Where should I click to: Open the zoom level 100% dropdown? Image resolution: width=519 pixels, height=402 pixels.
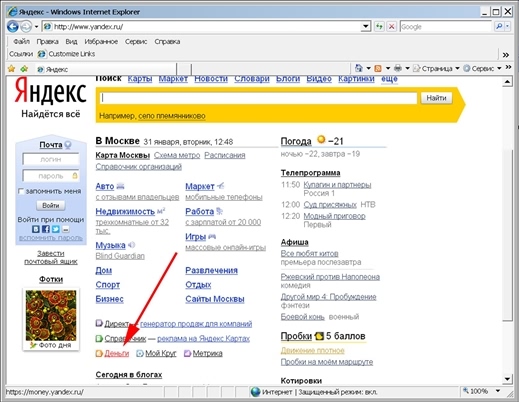(x=498, y=391)
